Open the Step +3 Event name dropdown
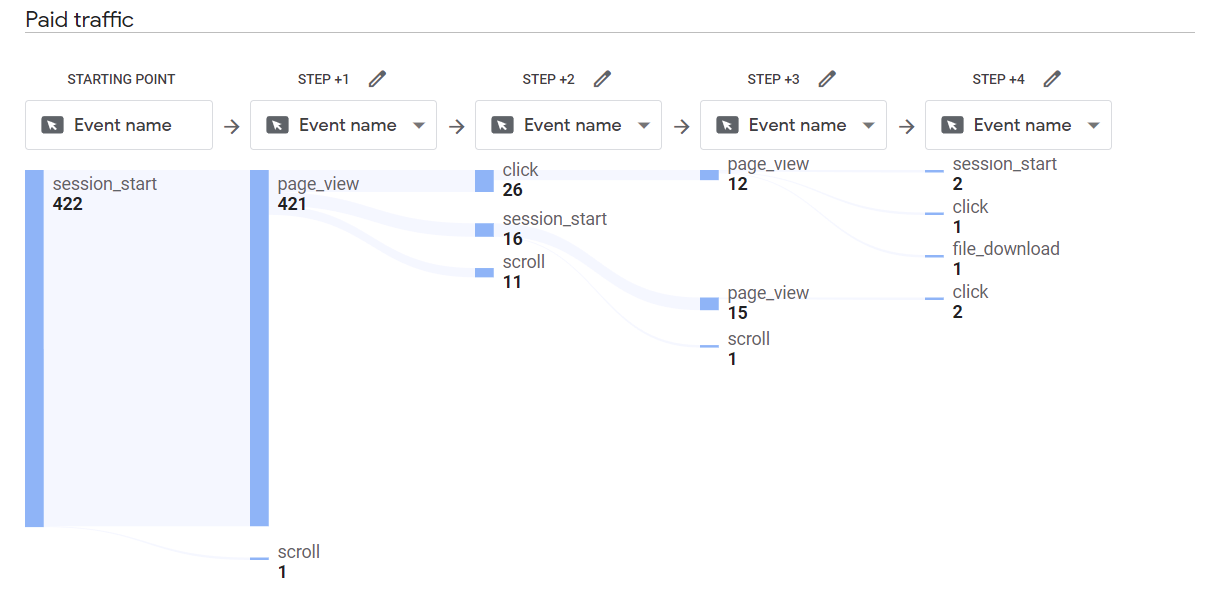The image size is (1217, 614). (869, 126)
